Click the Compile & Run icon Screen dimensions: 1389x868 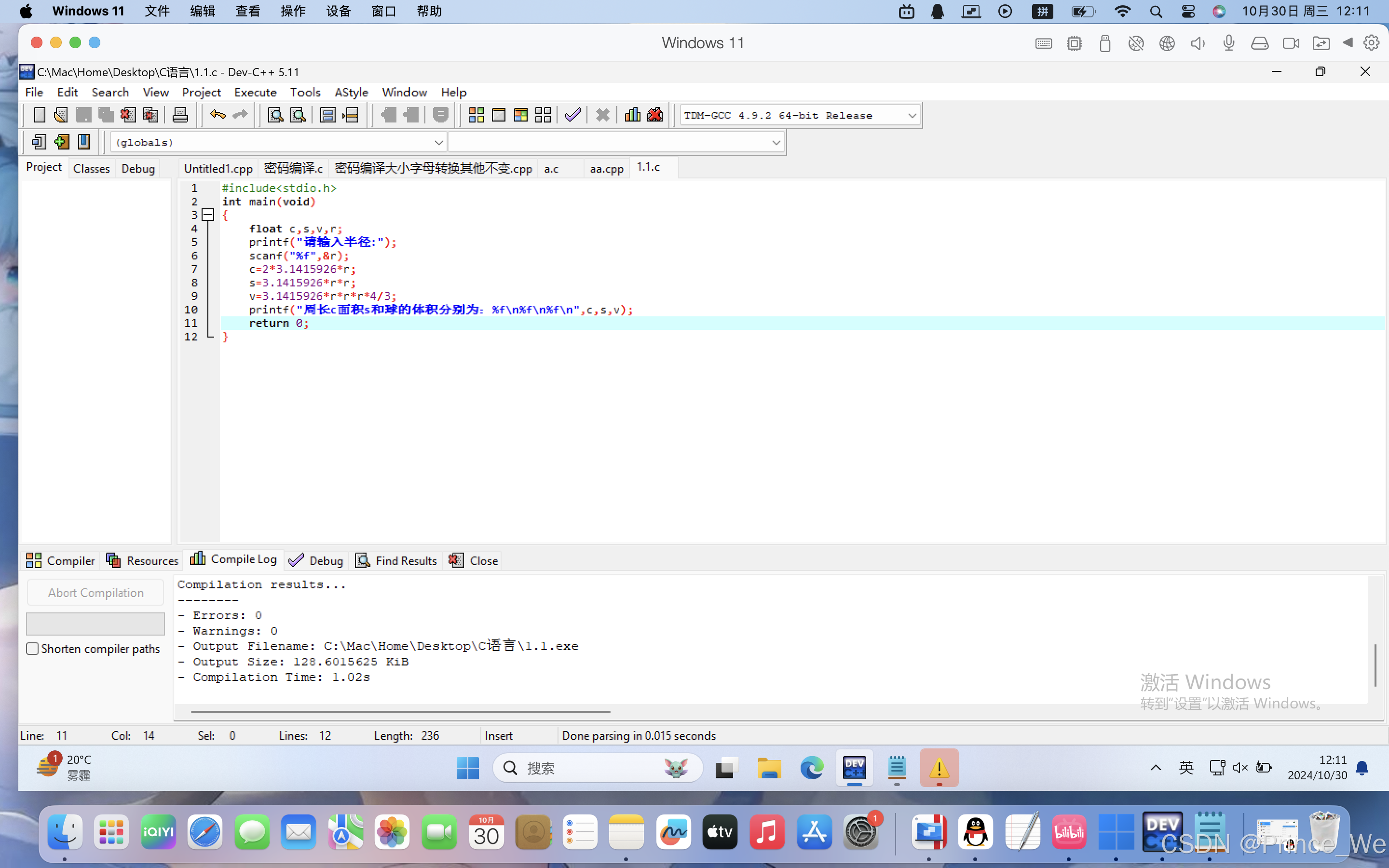(x=520, y=115)
